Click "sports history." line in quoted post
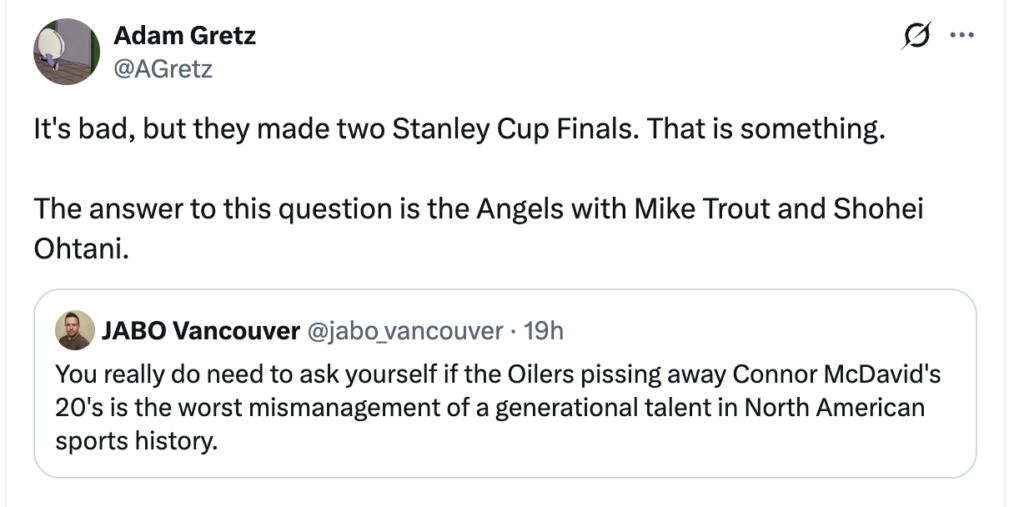Viewport: 1024px width, 507px height. tap(135, 442)
